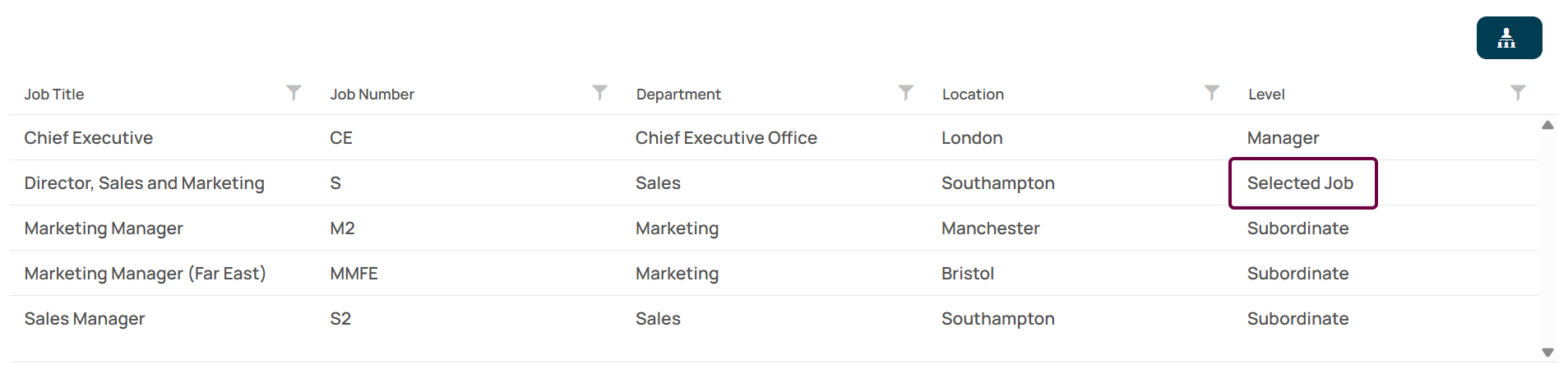1568x369 pixels.
Task: Sort by Department header
Action: point(678,95)
